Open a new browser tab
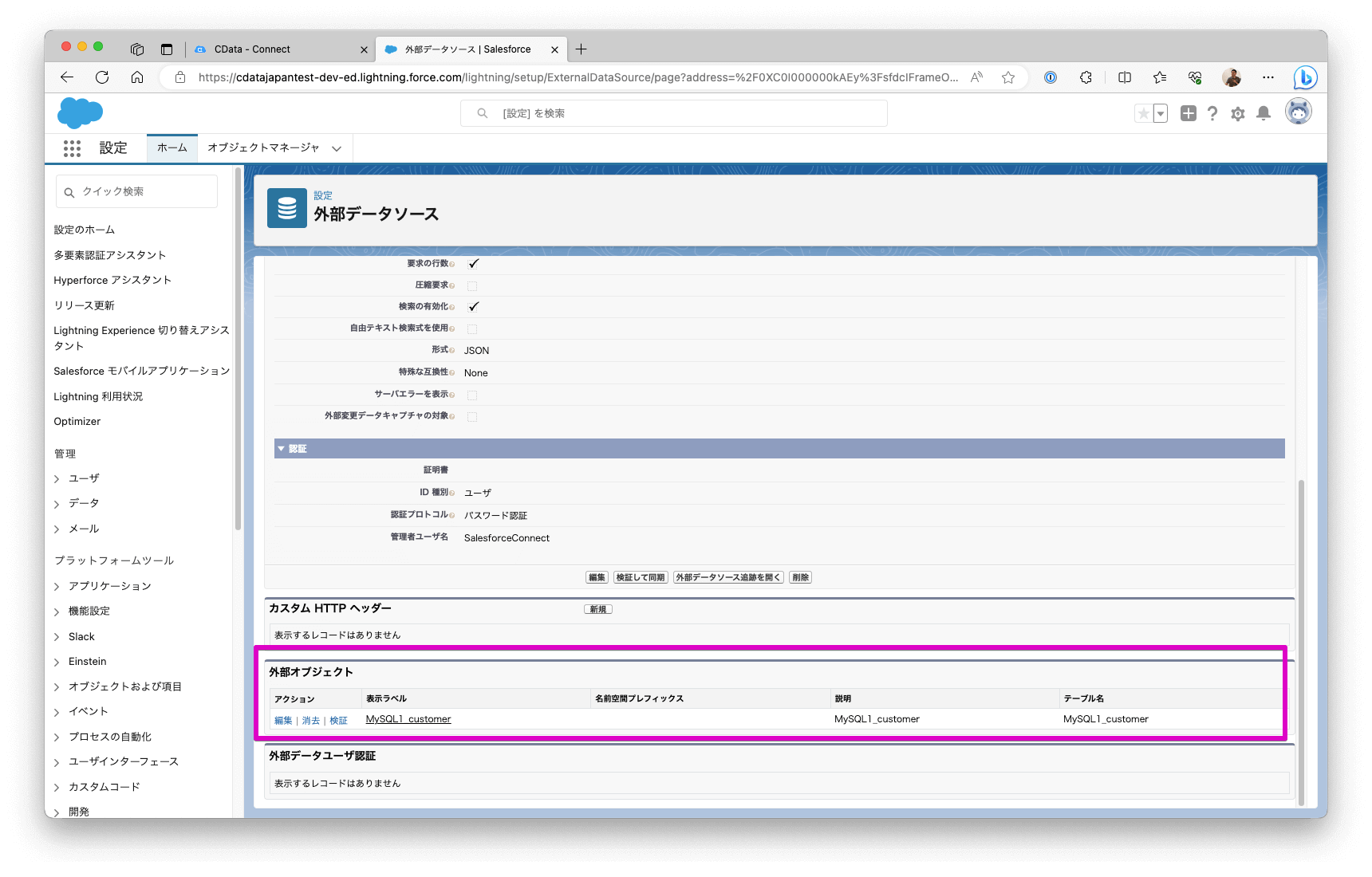Image resolution: width=1372 pixels, height=877 pixels. tap(582, 49)
